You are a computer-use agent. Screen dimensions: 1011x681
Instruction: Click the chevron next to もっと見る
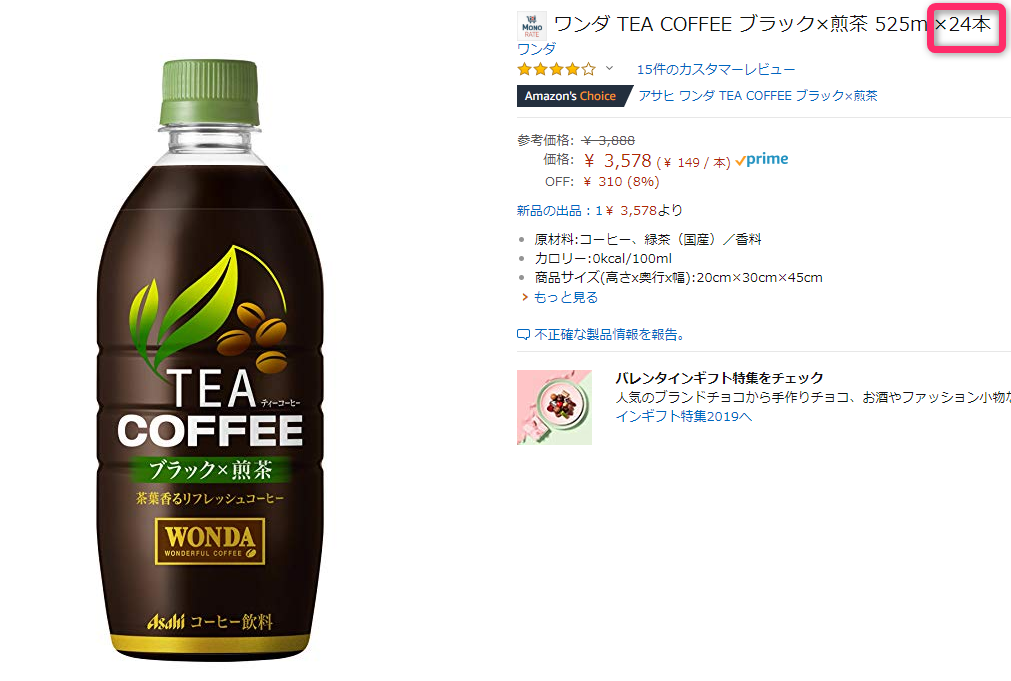coord(525,297)
